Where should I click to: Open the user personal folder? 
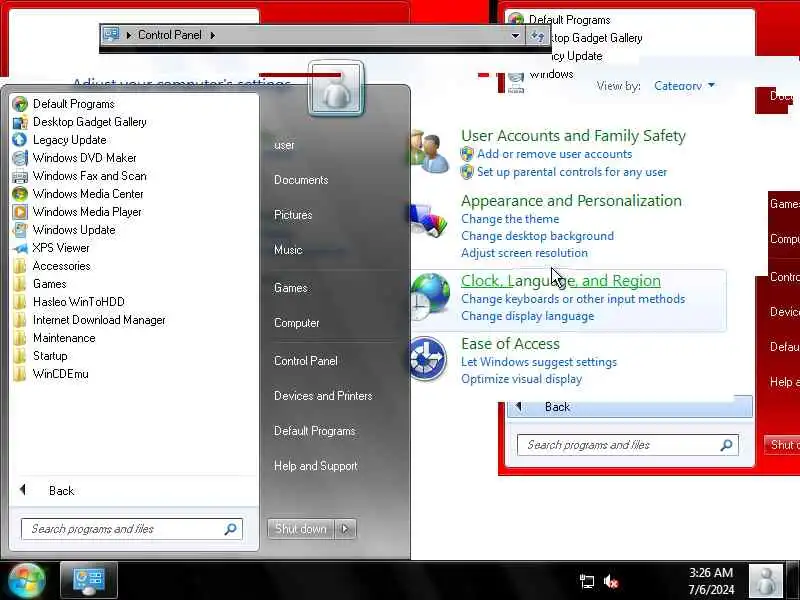pos(284,145)
